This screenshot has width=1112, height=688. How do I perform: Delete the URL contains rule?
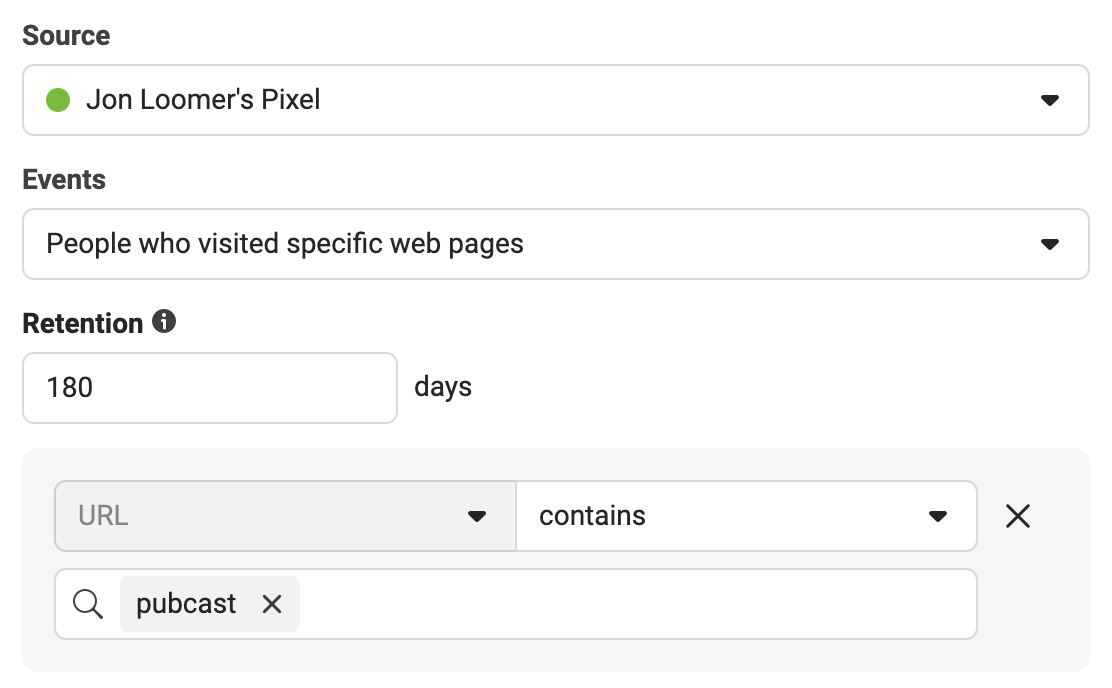tap(1018, 516)
